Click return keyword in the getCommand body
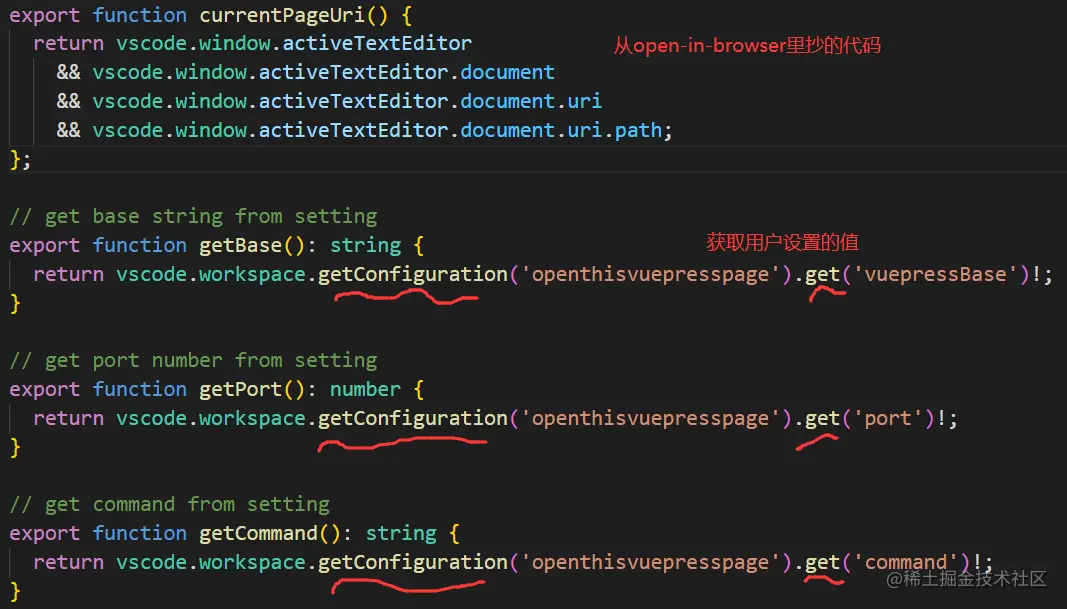The image size is (1067, 609). (69, 562)
